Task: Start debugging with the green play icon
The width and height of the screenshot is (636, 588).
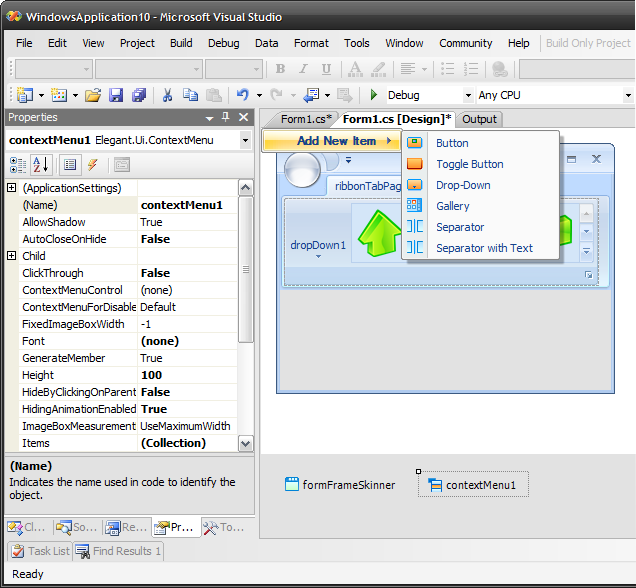Action: pyautogui.click(x=374, y=95)
